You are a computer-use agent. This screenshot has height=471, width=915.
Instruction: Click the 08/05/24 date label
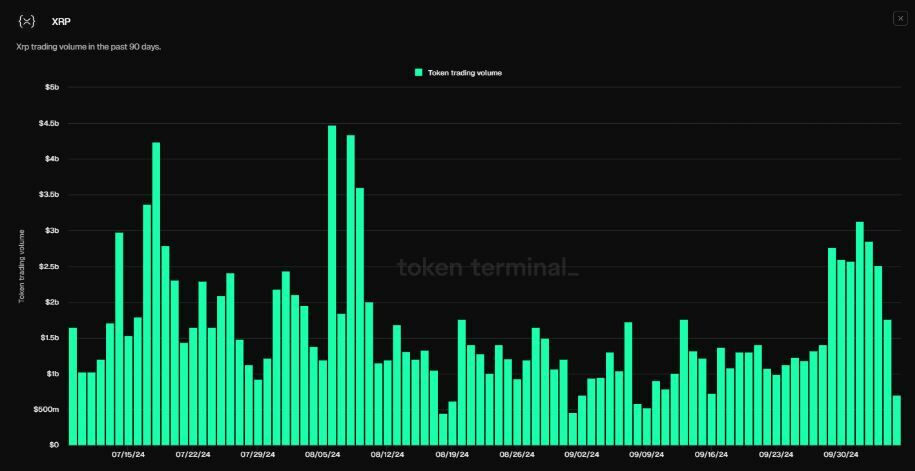[323, 454]
